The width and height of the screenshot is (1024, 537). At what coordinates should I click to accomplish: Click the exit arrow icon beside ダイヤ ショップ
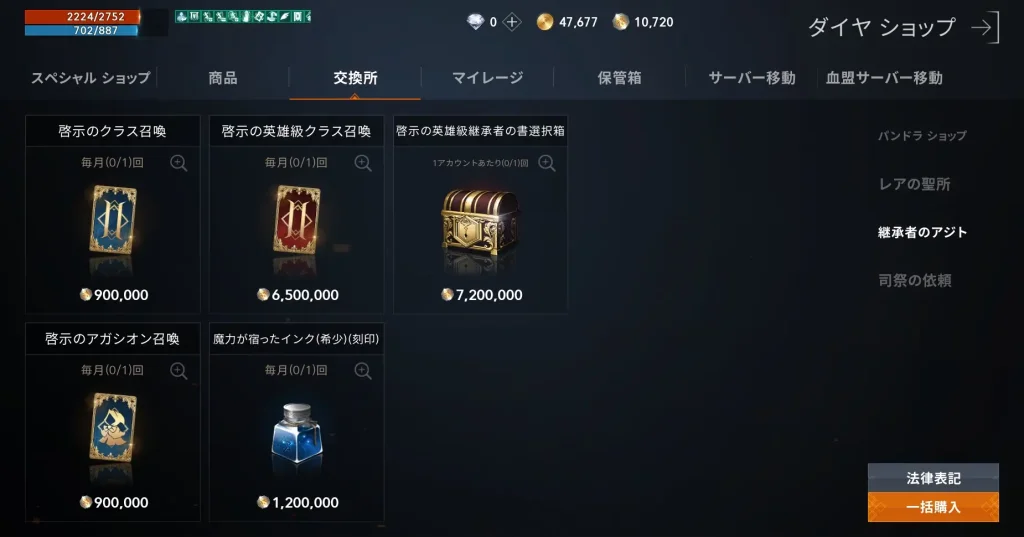[x=985, y=27]
